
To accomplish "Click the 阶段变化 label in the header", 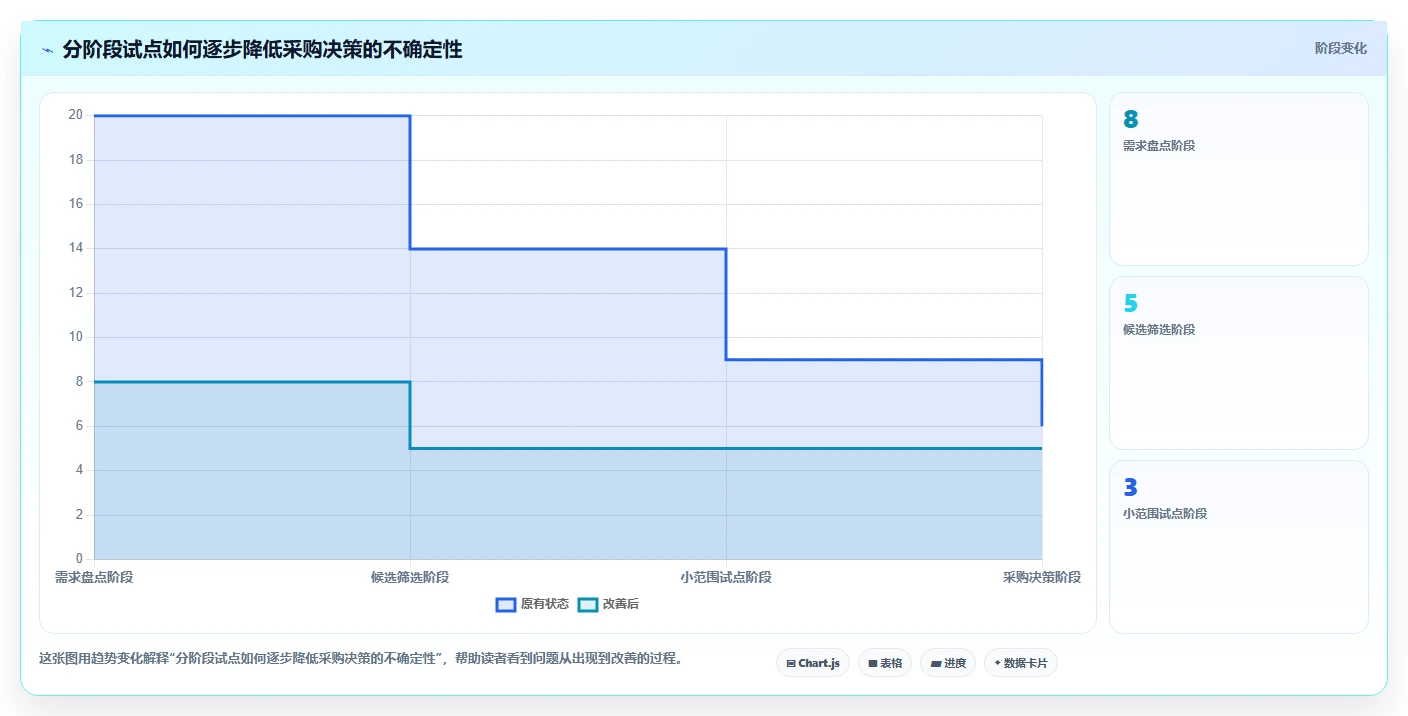I will coord(1340,48).
